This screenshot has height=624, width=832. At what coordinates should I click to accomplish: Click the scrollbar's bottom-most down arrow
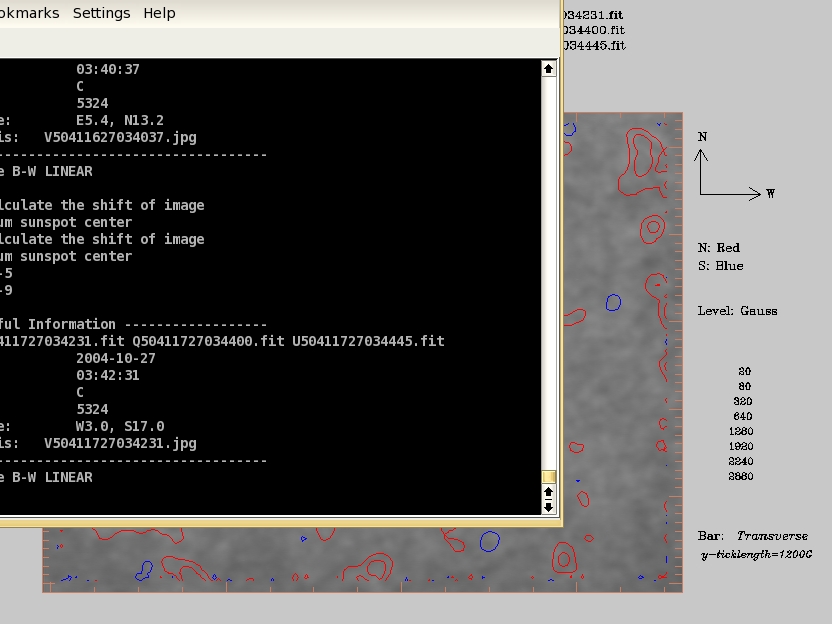coord(548,507)
